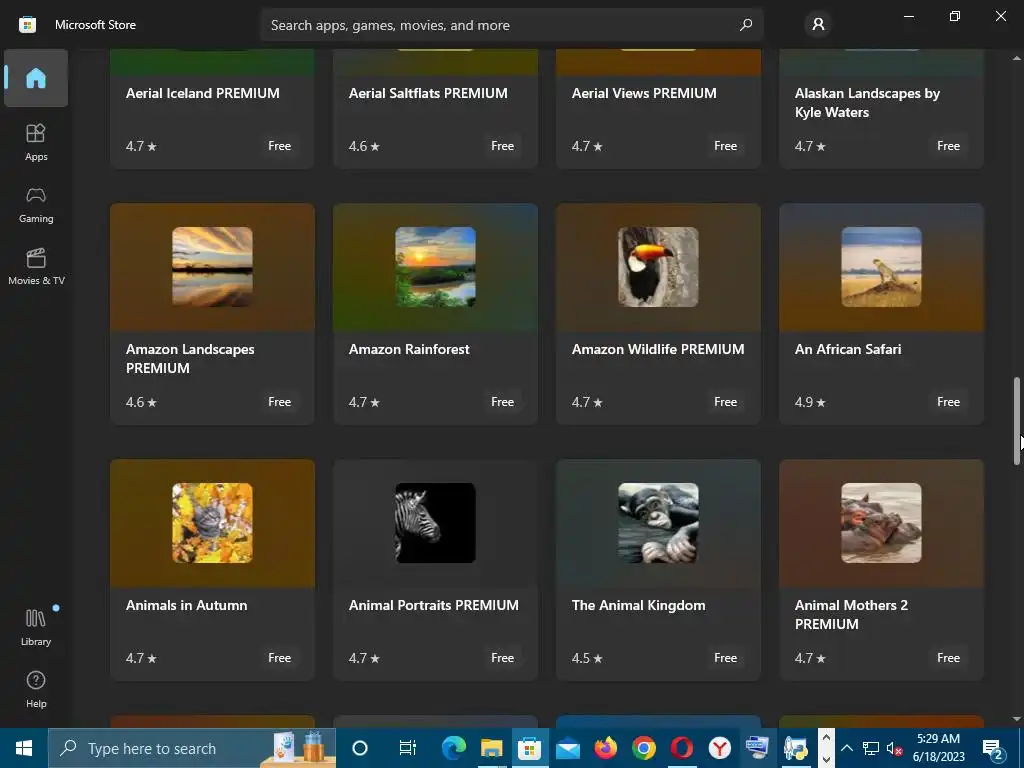Launch Google Chrome from taskbar
1024x768 pixels.
643,748
